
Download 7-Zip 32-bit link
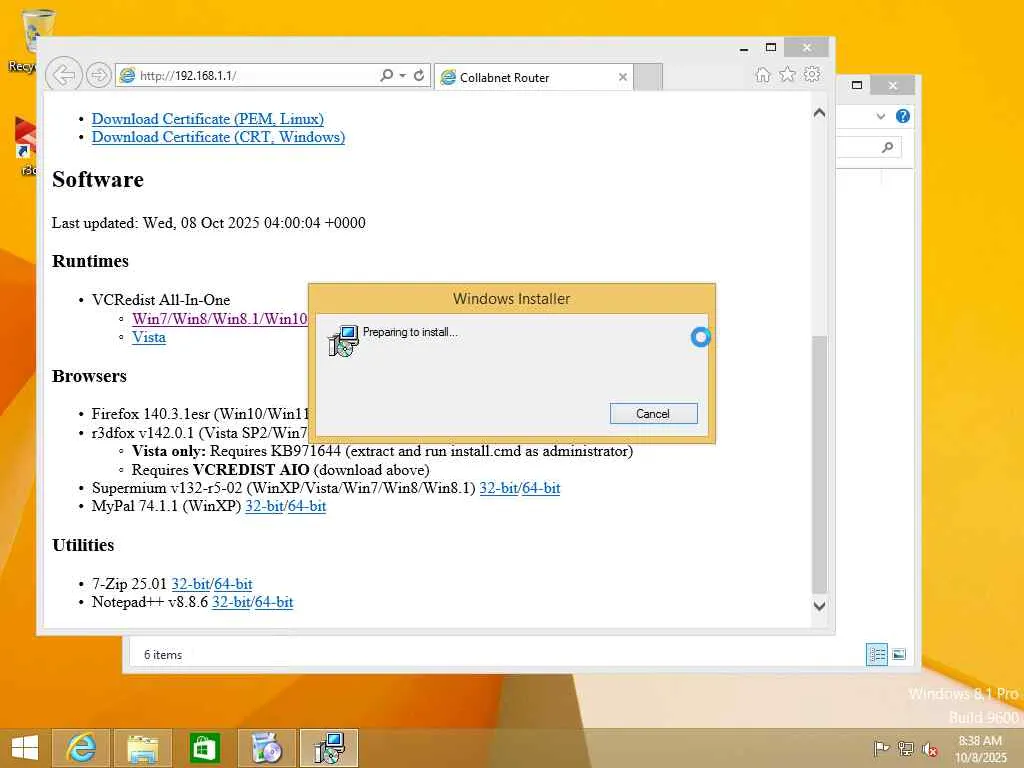tap(191, 584)
